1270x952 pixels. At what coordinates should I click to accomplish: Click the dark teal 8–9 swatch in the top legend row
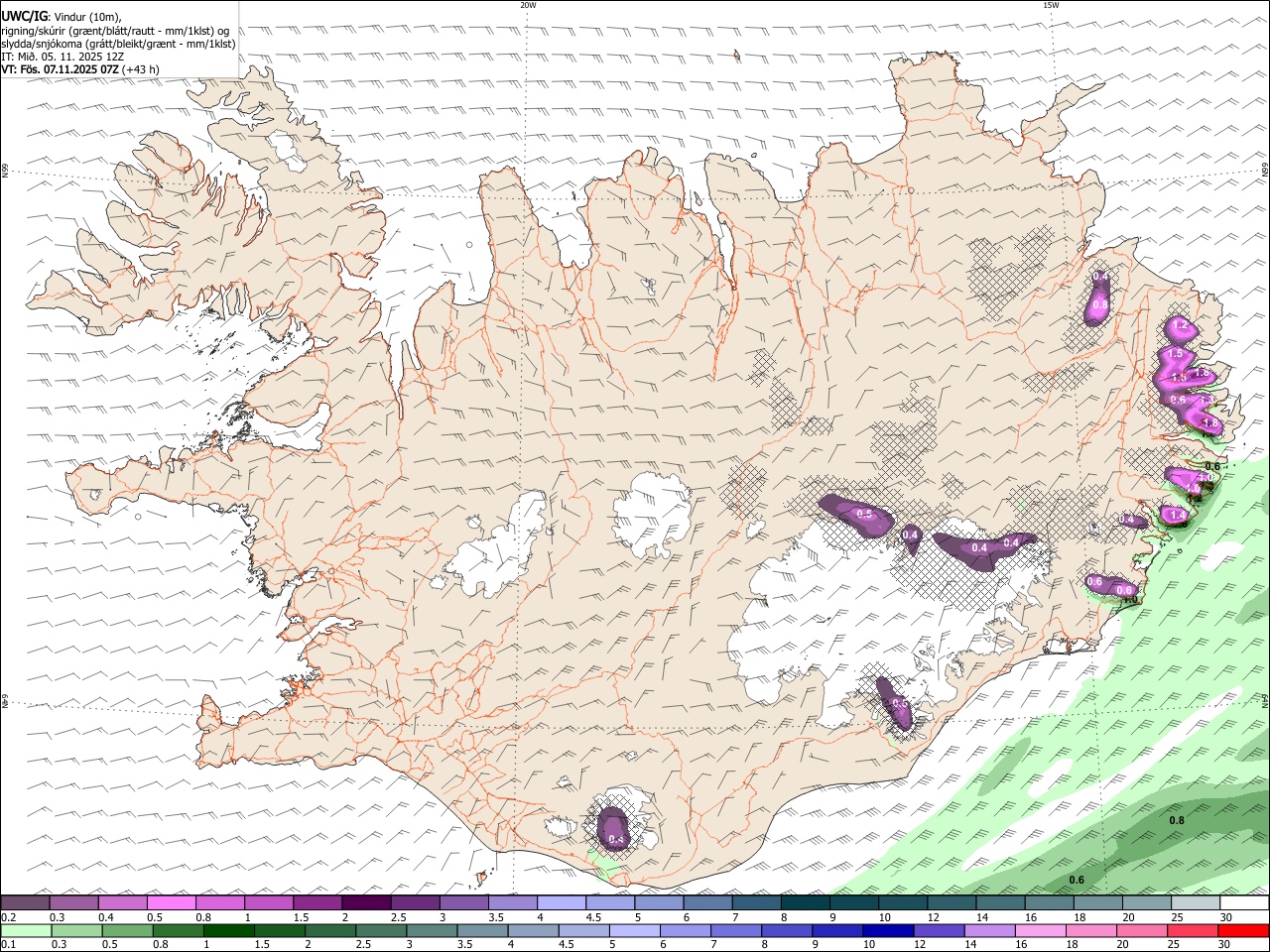tap(804, 903)
